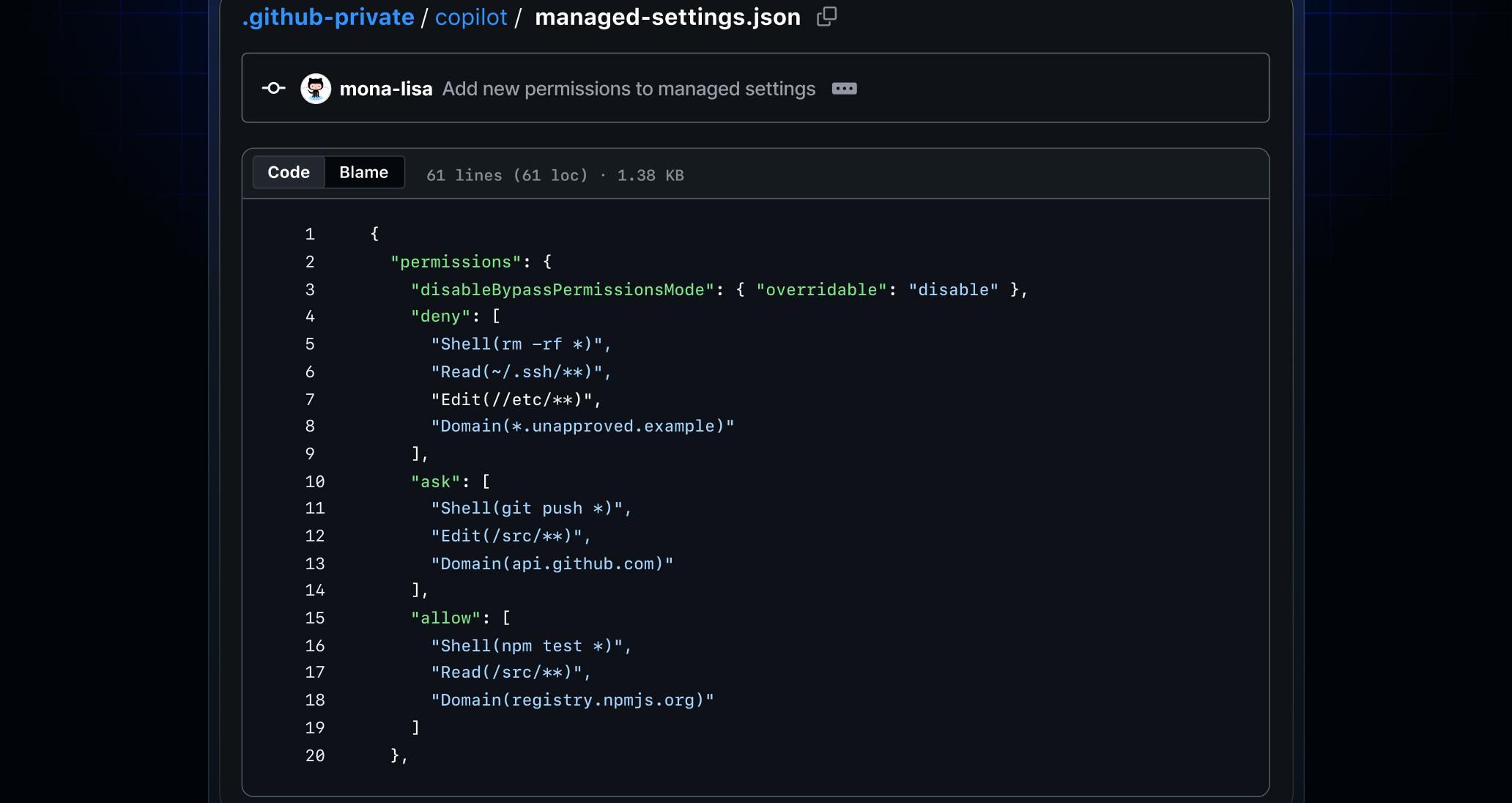Navigate to the copilot folder breadcrumb

coord(471,17)
